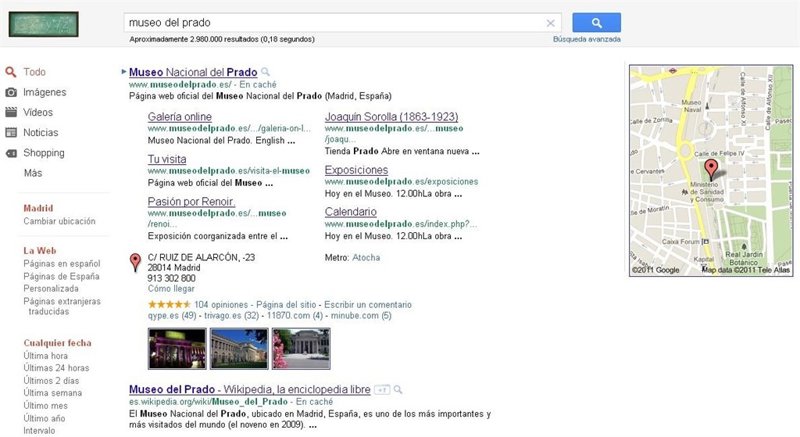
Task: Click preview magnifier beside Museo Nacional del Prado
Action: point(265,72)
